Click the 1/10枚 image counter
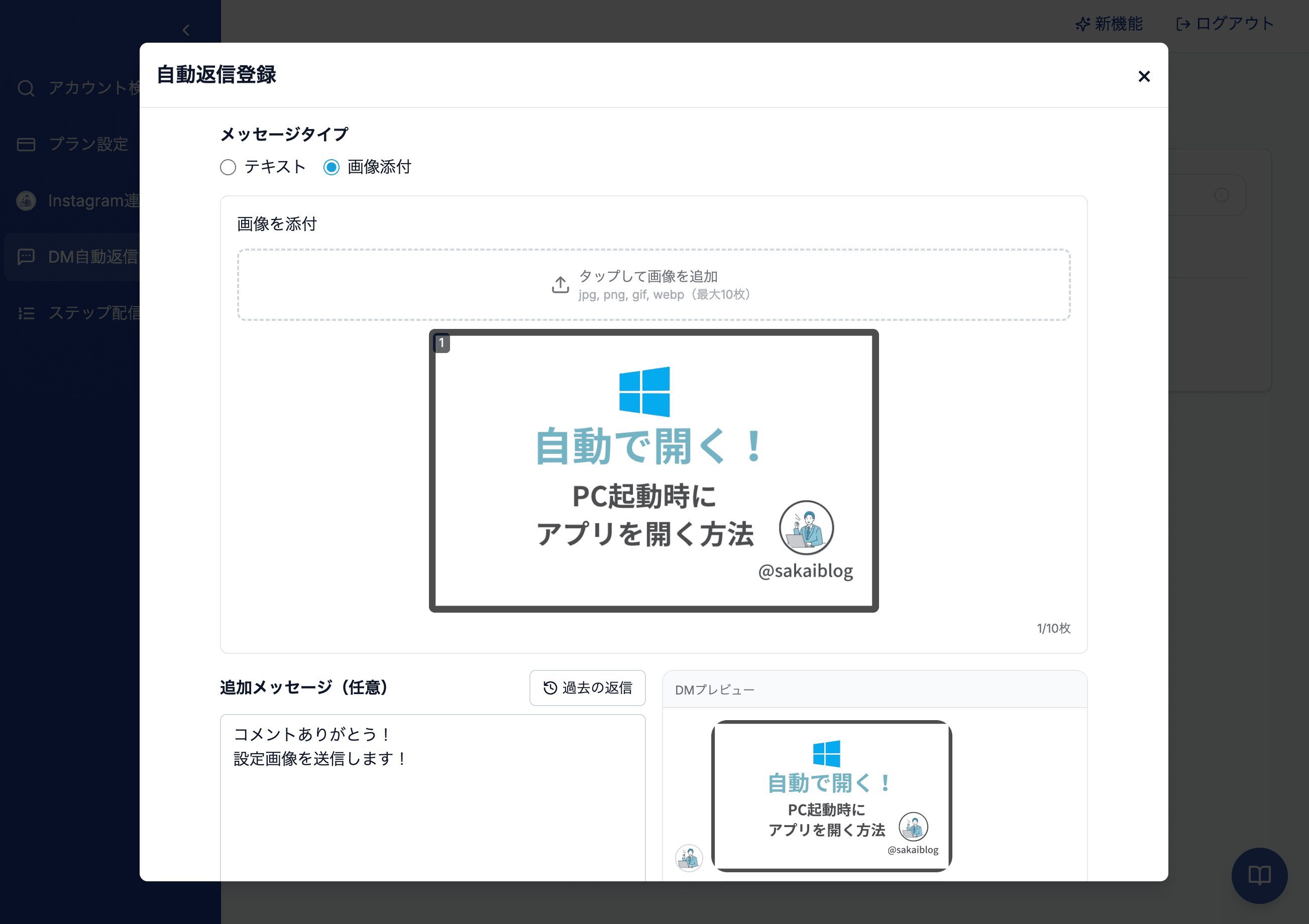Image resolution: width=1309 pixels, height=924 pixels. click(1053, 628)
